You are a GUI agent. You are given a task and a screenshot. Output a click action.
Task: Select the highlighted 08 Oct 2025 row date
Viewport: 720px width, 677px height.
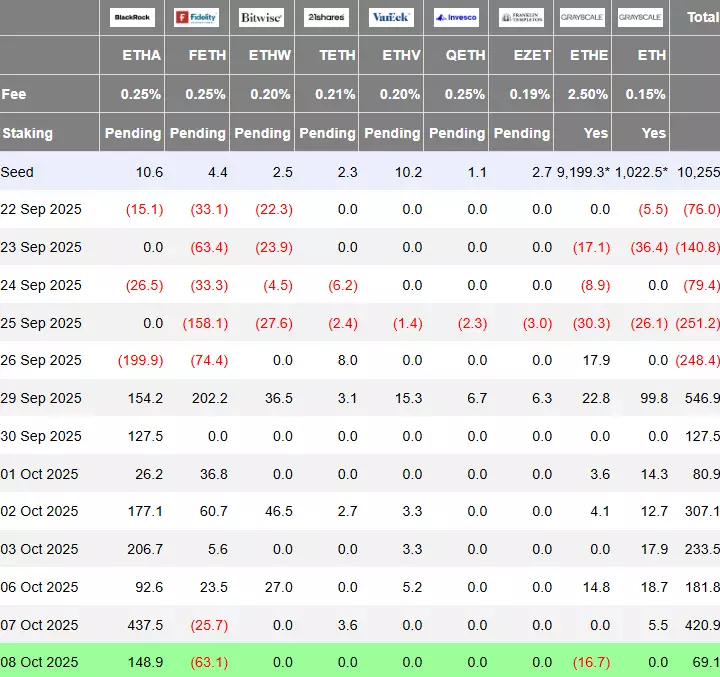41,662
